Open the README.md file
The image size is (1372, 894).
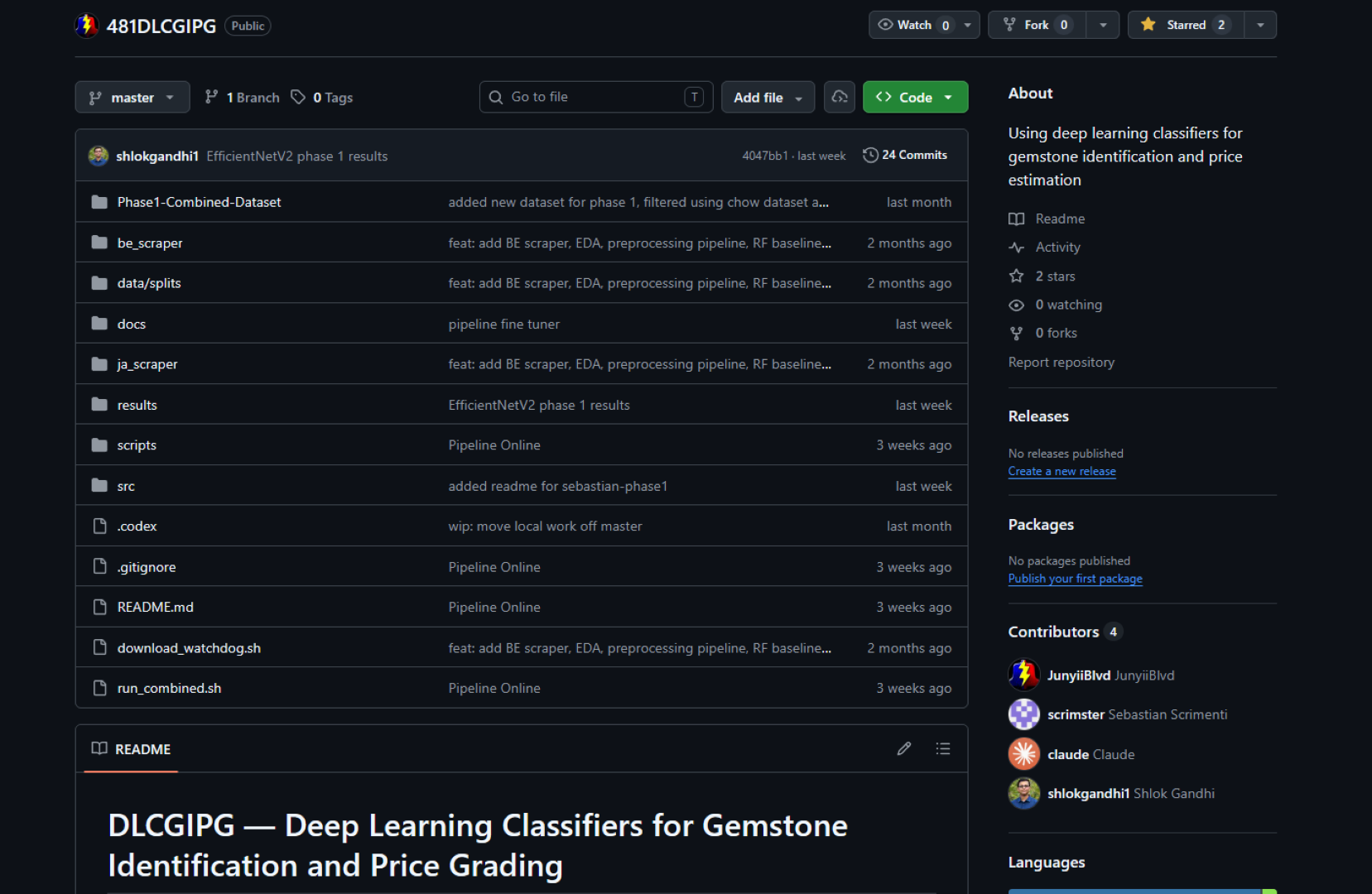click(155, 607)
